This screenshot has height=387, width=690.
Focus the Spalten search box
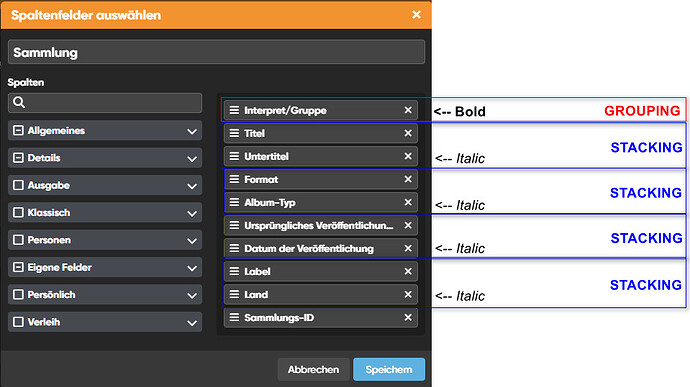click(x=105, y=103)
